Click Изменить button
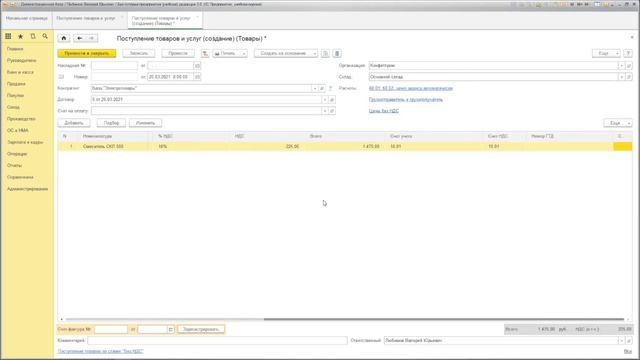The image size is (640, 360). [145, 123]
